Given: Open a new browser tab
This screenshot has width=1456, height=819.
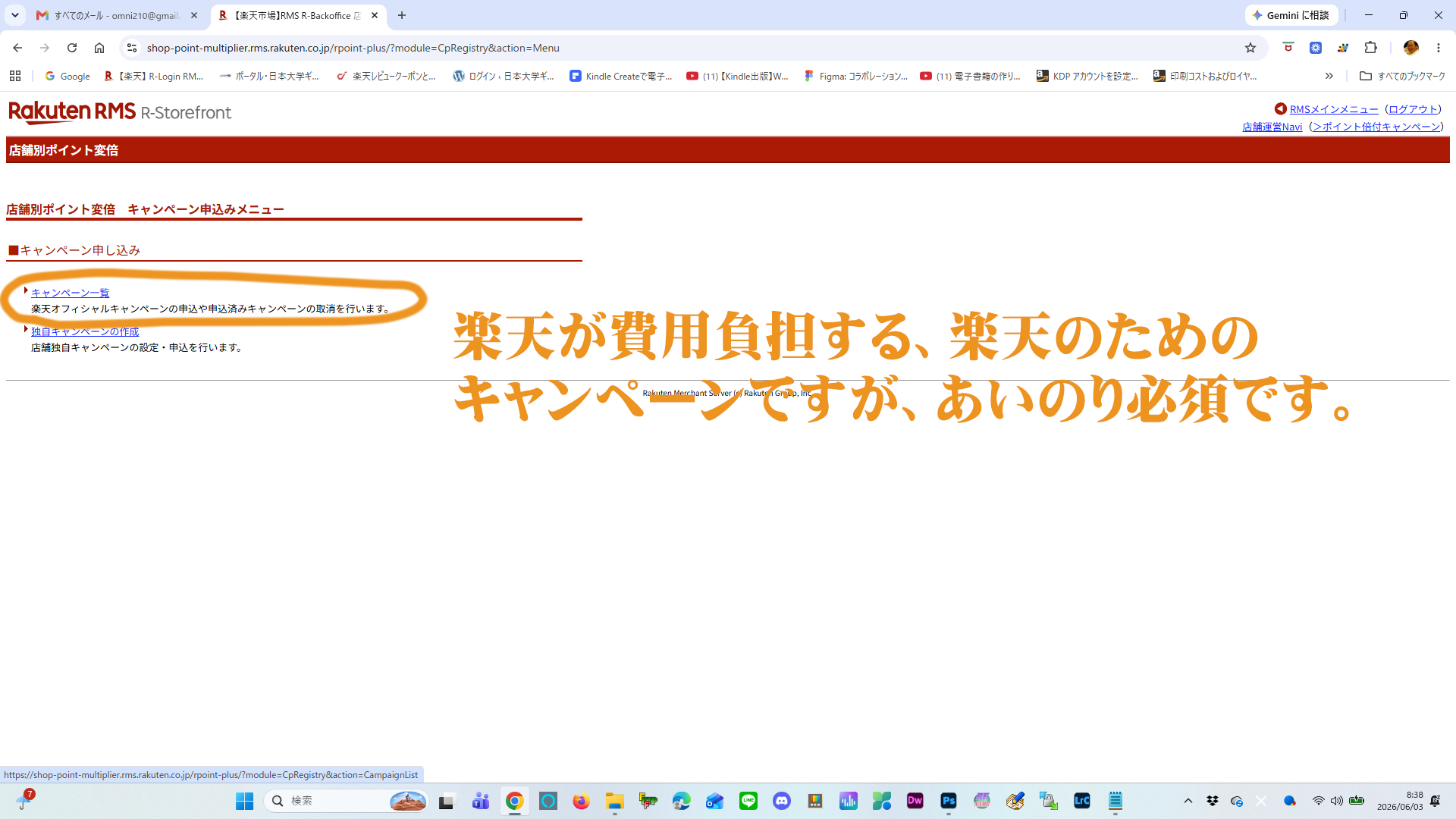Looking at the screenshot, I should (x=402, y=15).
